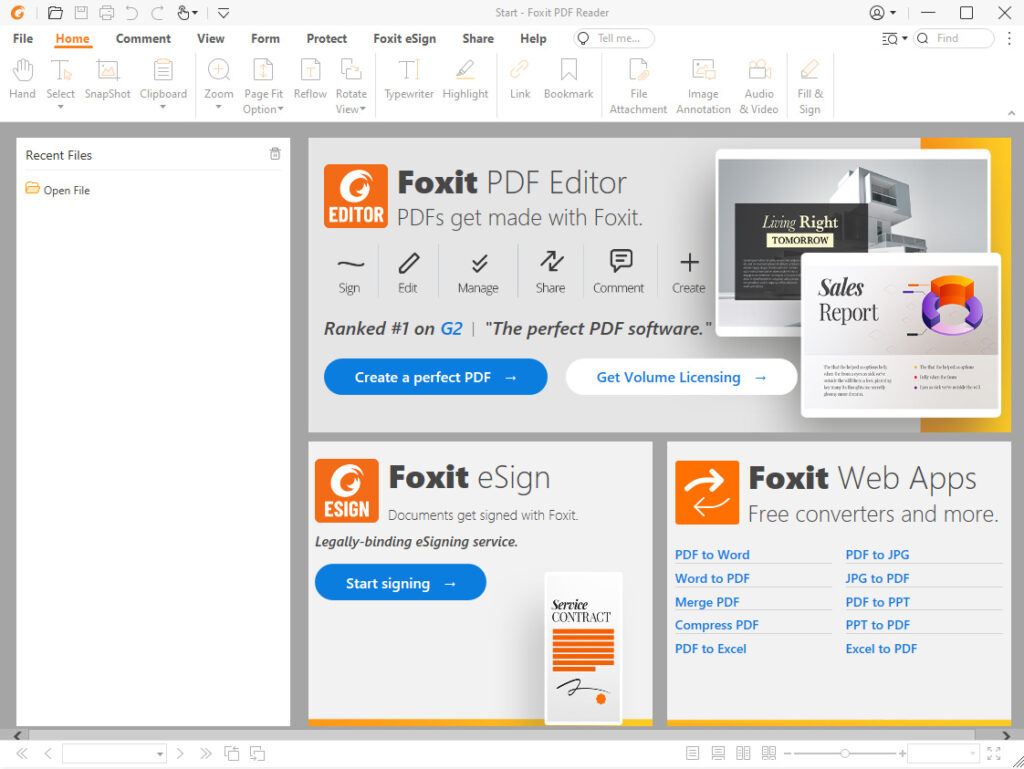This screenshot has height=769, width=1024.
Task: Select the Hand tool
Action: pos(22,79)
